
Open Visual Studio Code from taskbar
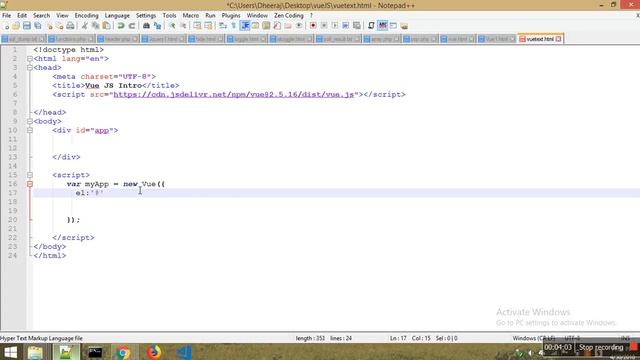(x=184, y=352)
